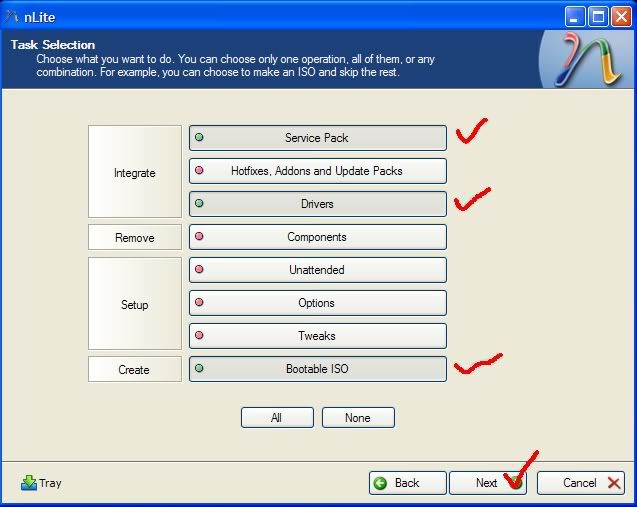Click the All button
637x507 pixels.
(277, 418)
